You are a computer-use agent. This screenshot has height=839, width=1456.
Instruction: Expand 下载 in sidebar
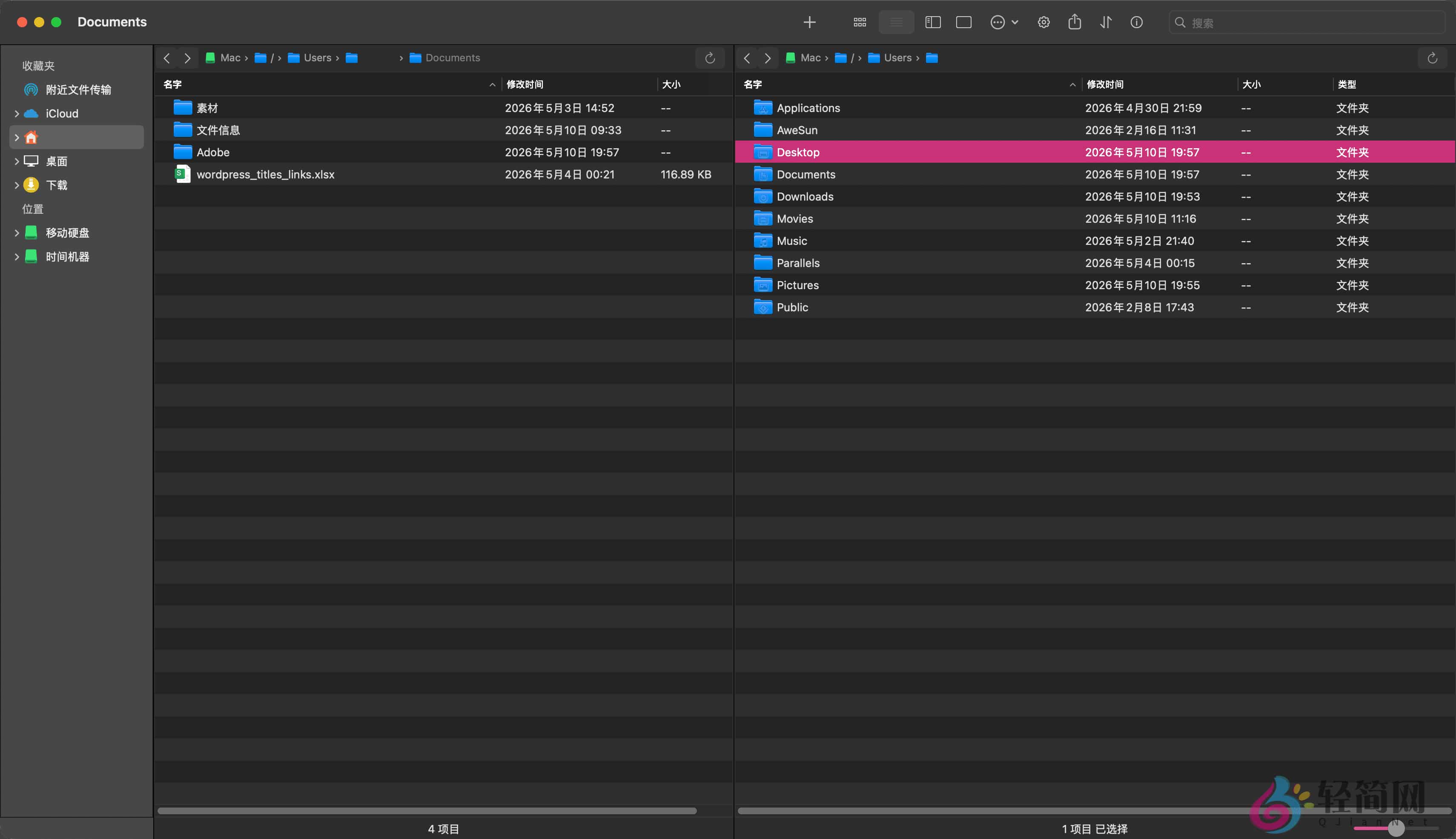click(x=17, y=185)
